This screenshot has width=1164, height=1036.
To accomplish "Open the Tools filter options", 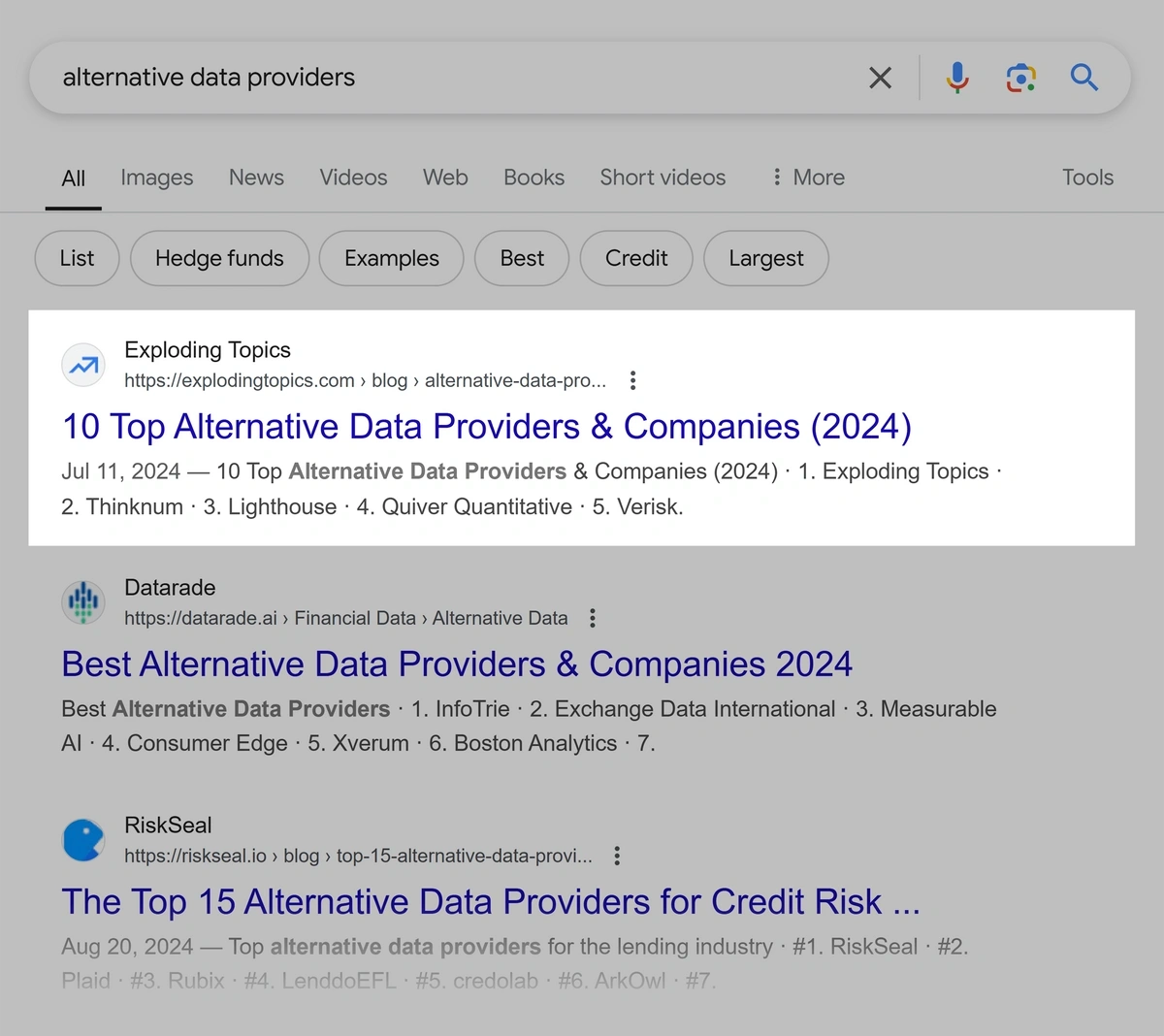I will (x=1087, y=178).
